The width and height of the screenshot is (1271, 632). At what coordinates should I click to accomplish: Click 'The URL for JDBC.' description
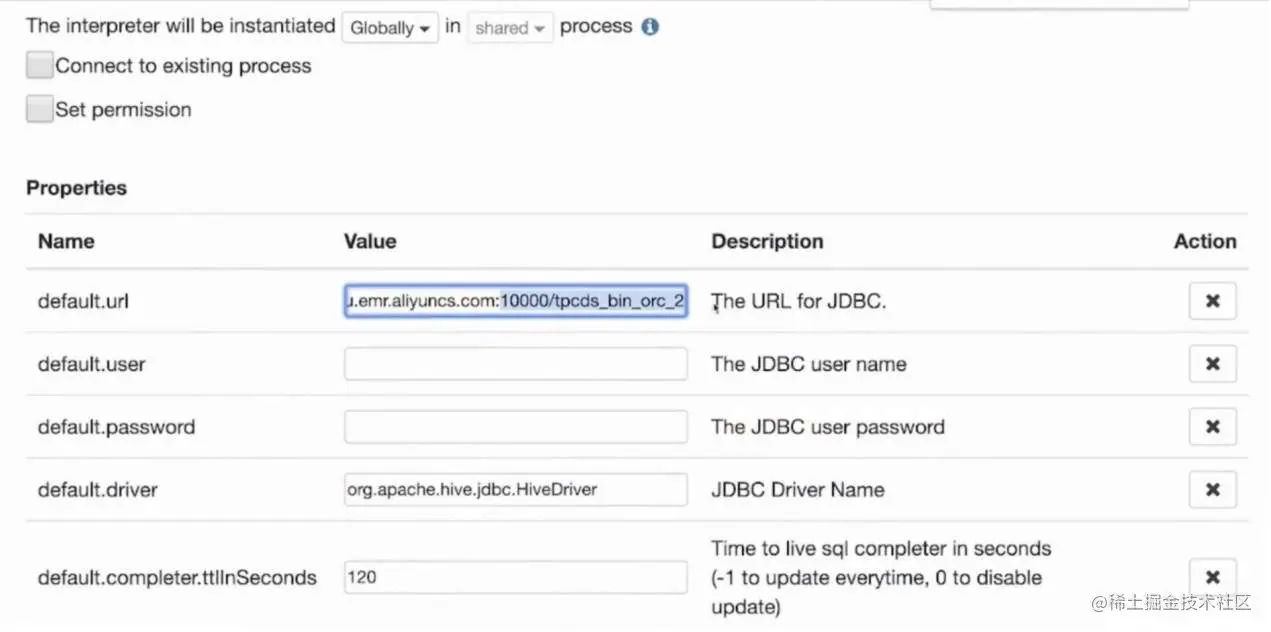(798, 301)
